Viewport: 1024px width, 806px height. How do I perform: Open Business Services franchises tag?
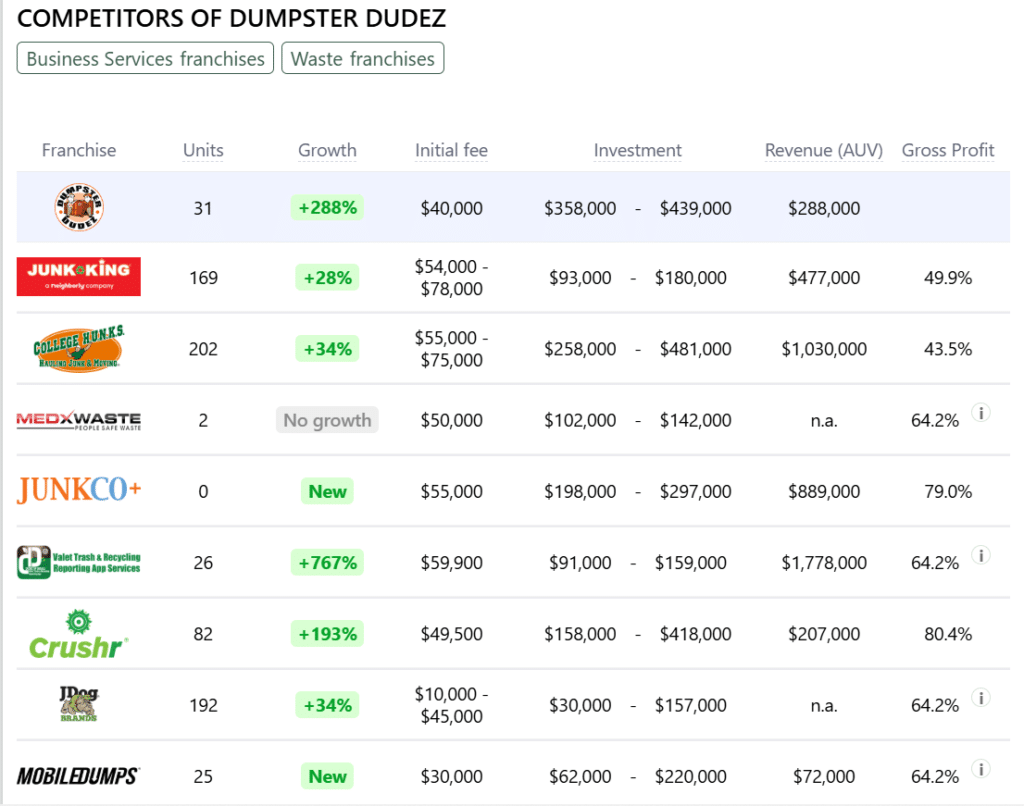pyautogui.click(x=145, y=58)
